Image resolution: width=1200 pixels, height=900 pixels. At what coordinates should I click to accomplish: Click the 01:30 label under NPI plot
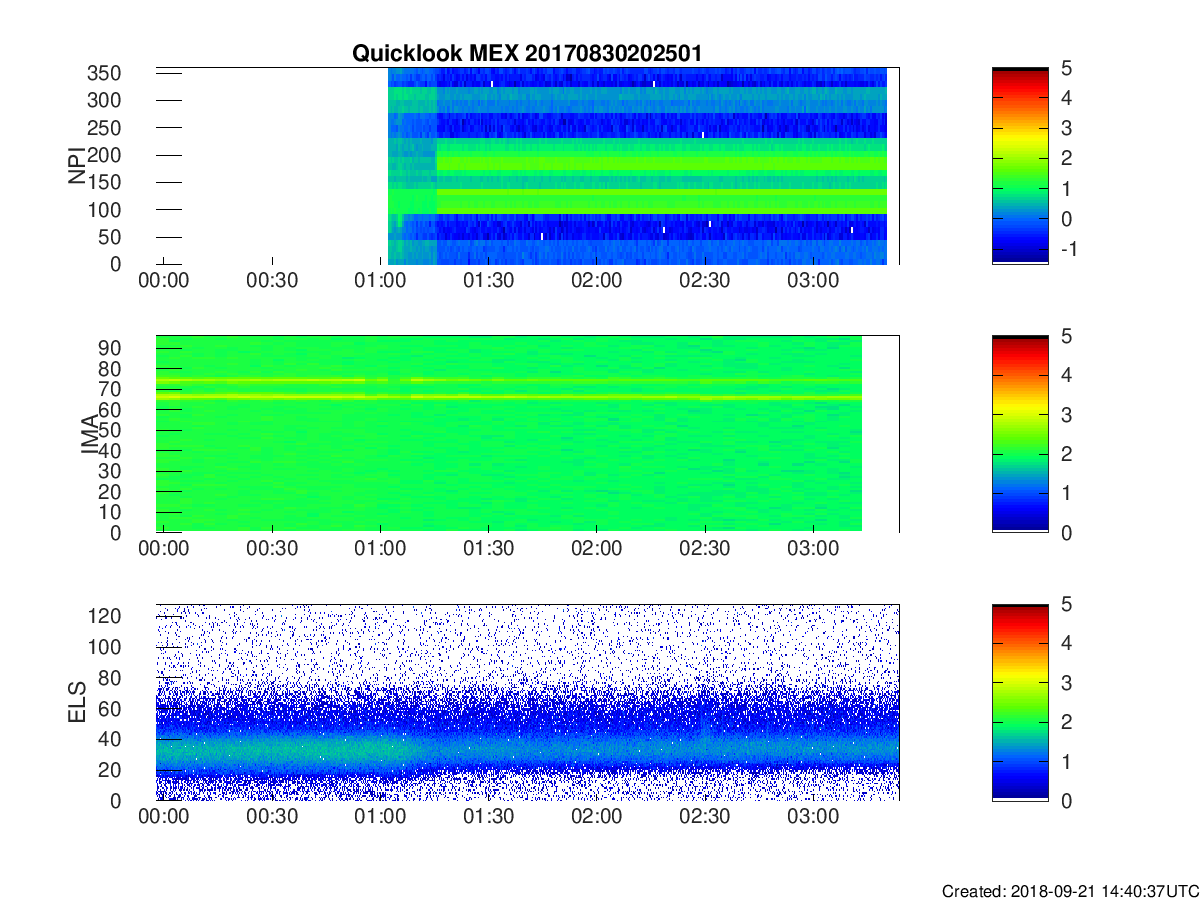tap(488, 281)
